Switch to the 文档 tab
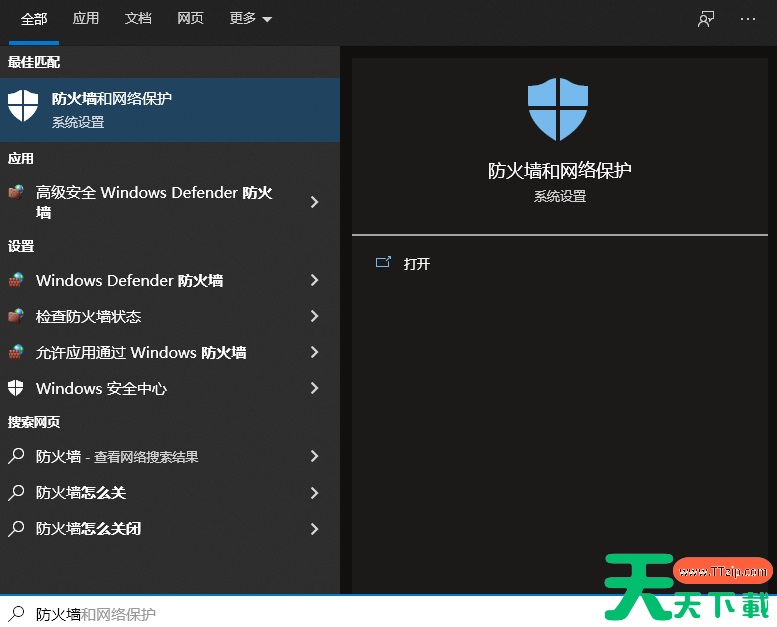The image size is (777, 627). click(138, 18)
